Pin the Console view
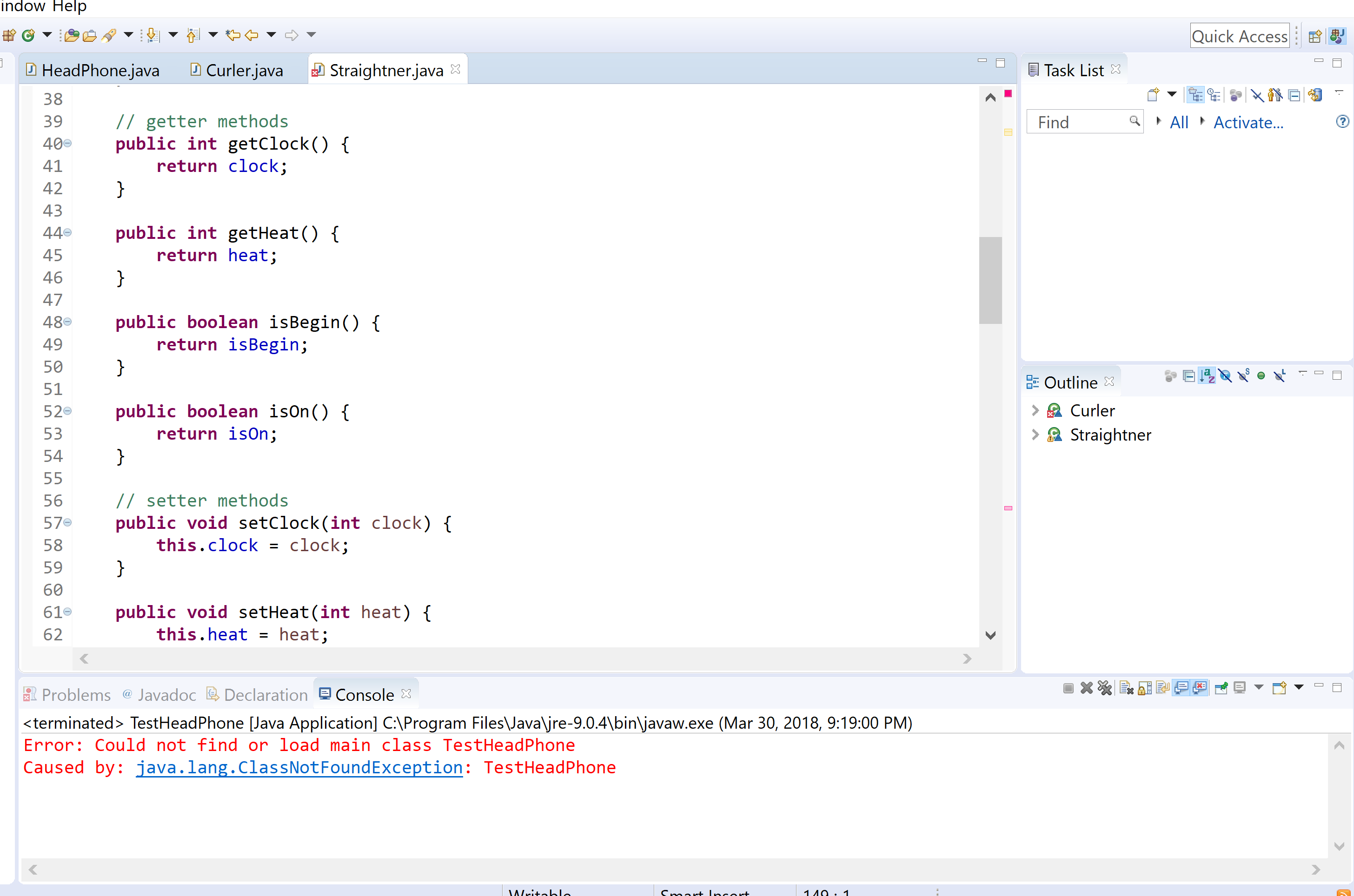Image resolution: width=1354 pixels, height=896 pixels. coord(1221,688)
